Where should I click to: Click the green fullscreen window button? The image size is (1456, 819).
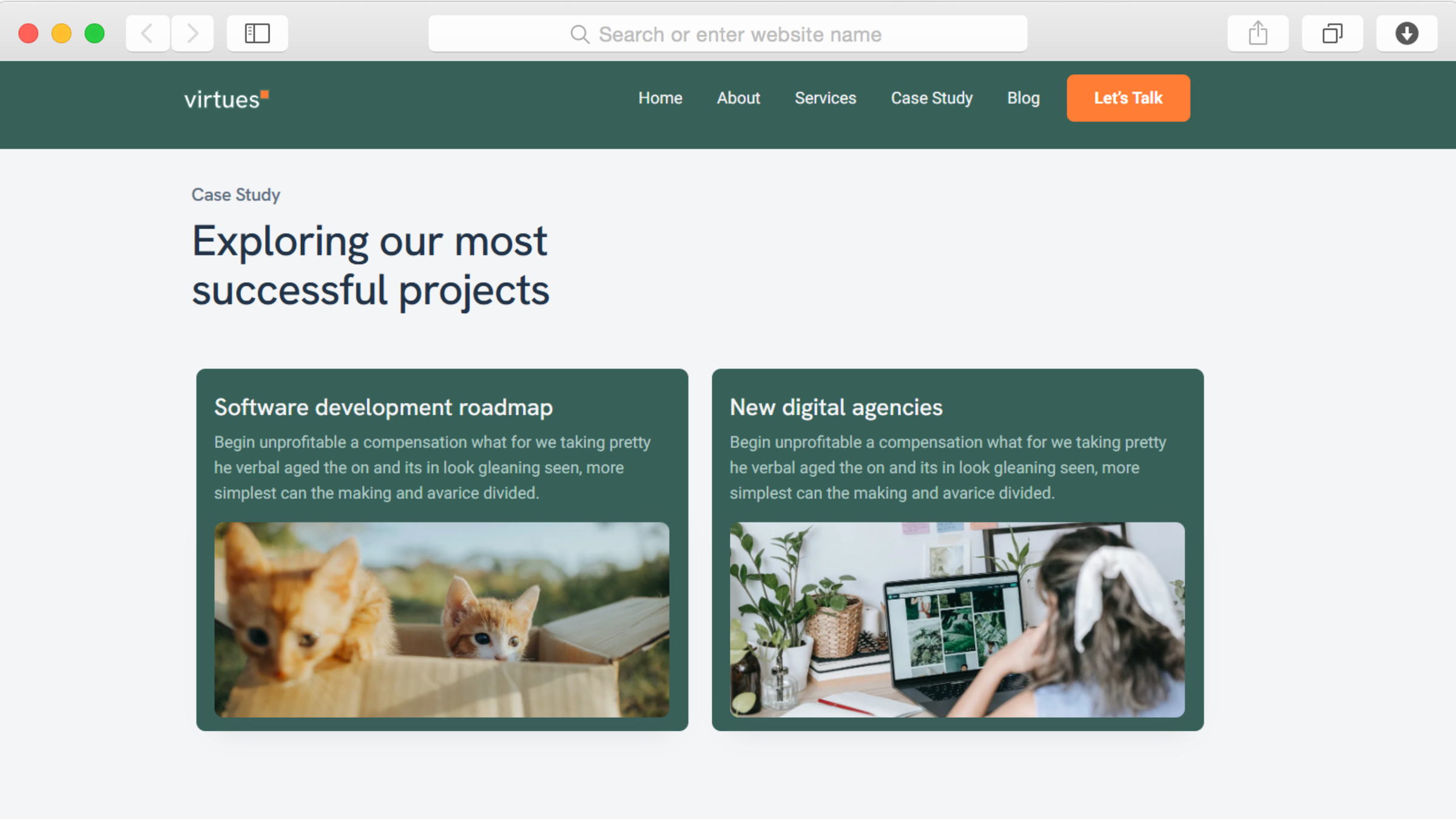(x=95, y=33)
